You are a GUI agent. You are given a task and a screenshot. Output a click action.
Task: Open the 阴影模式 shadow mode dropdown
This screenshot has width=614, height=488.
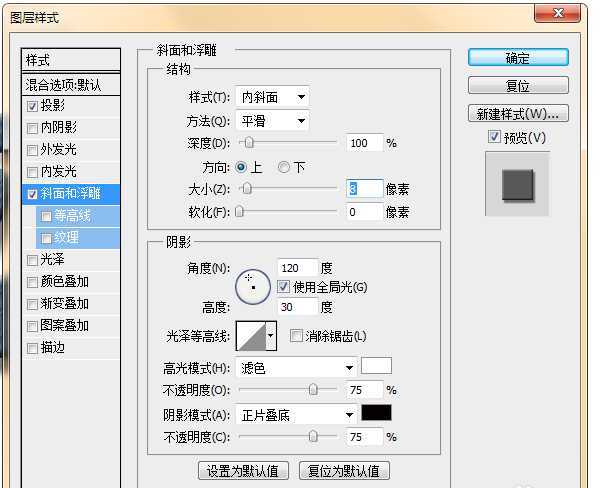(x=296, y=414)
